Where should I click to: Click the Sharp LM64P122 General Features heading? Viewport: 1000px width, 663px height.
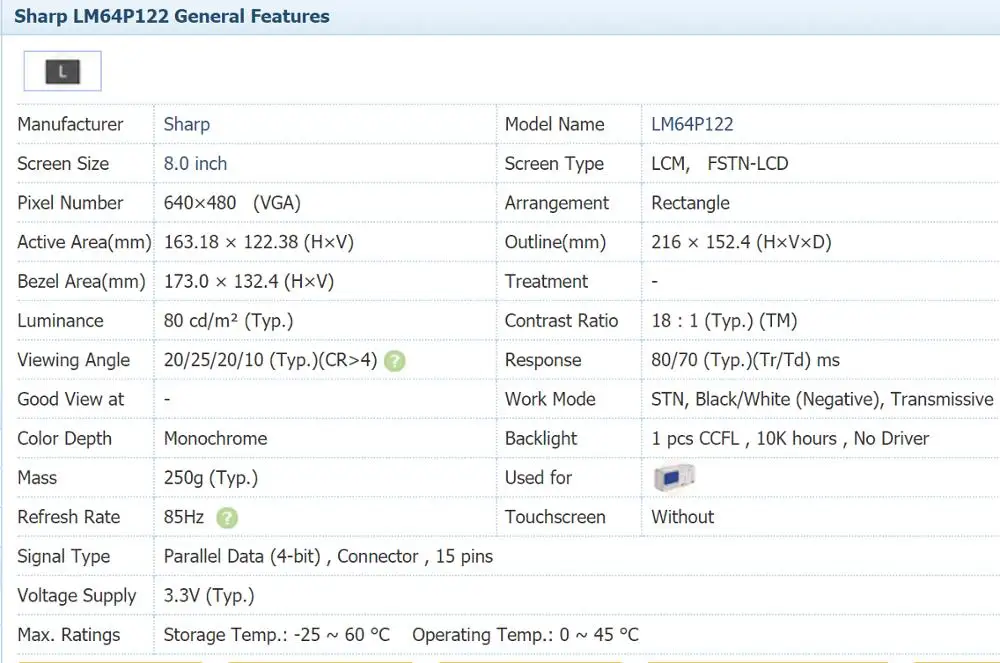coord(172,16)
